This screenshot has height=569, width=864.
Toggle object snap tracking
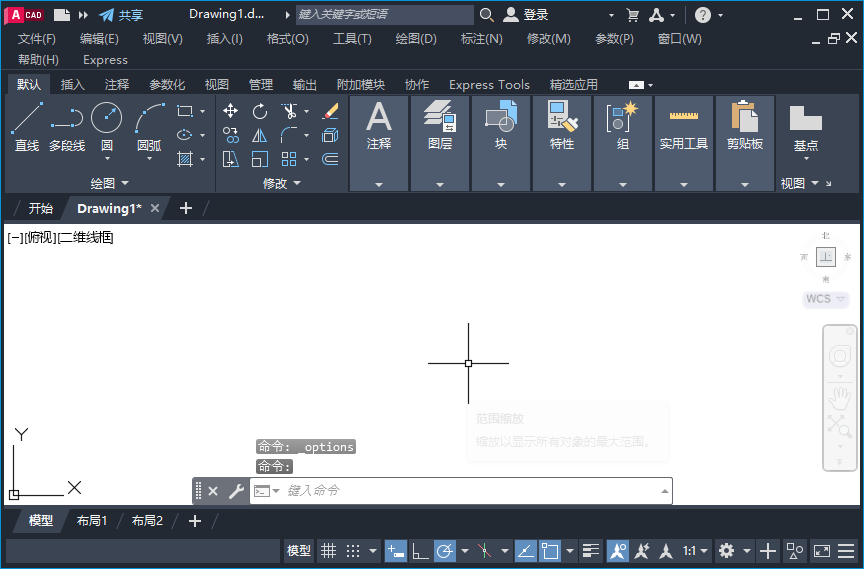pyautogui.click(x=525, y=550)
